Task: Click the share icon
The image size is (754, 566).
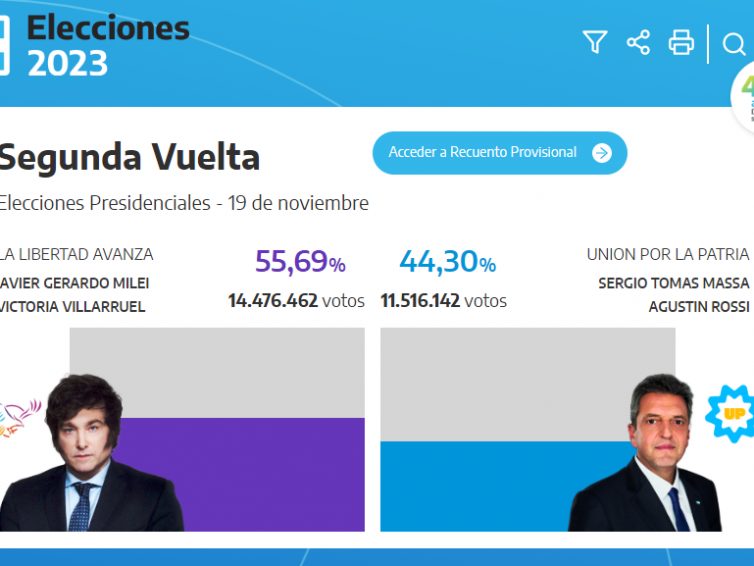Action: pos(638,42)
